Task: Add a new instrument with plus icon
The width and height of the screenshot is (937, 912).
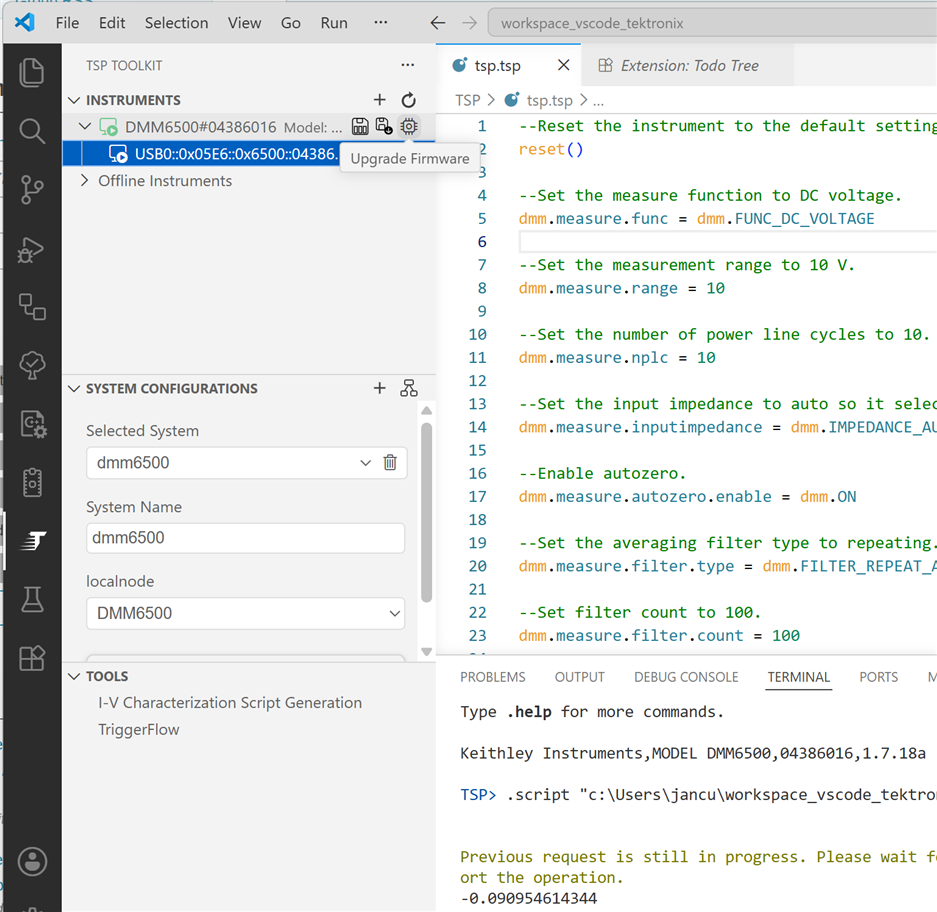Action: [x=379, y=100]
